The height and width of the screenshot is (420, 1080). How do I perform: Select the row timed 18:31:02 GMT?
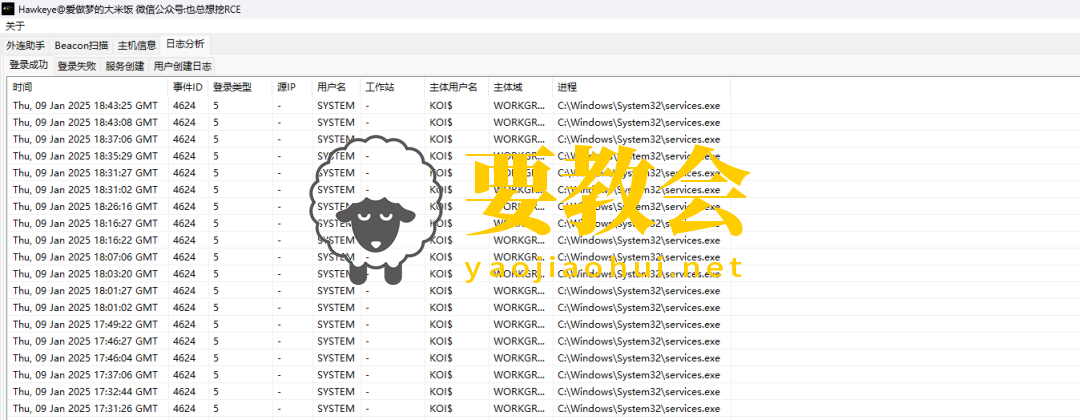click(368, 189)
